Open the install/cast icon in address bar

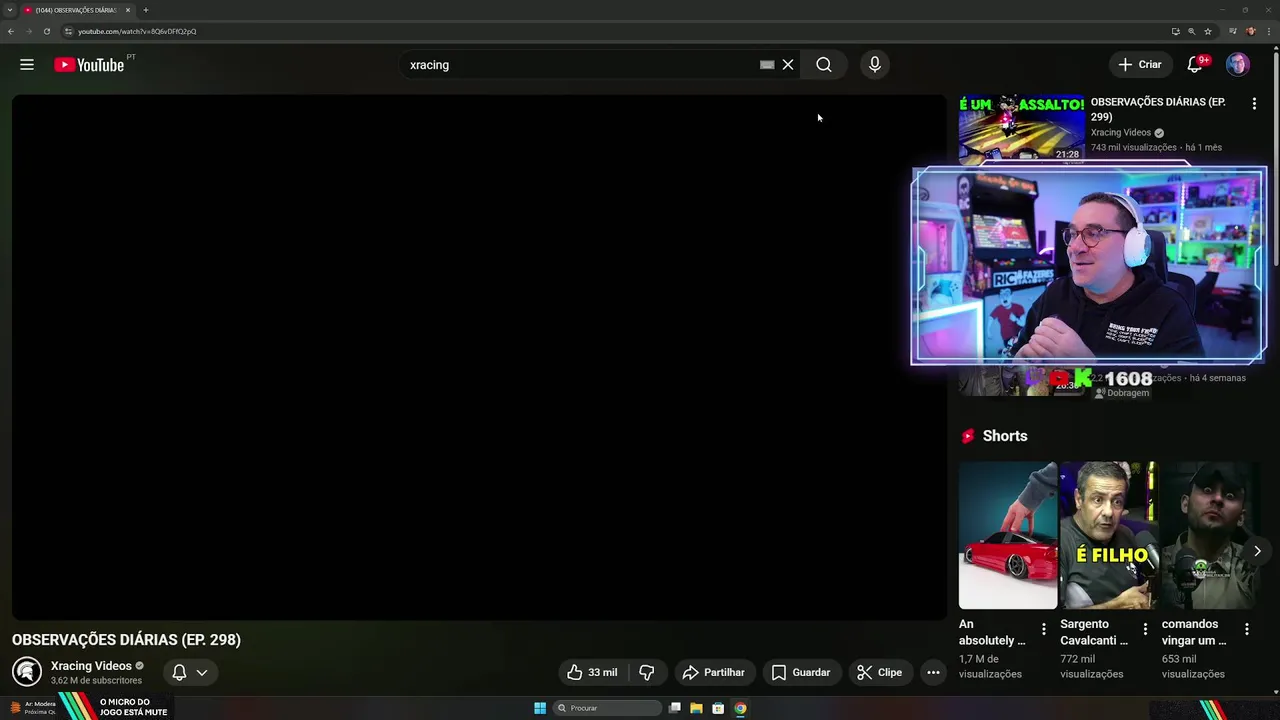coord(1176,31)
